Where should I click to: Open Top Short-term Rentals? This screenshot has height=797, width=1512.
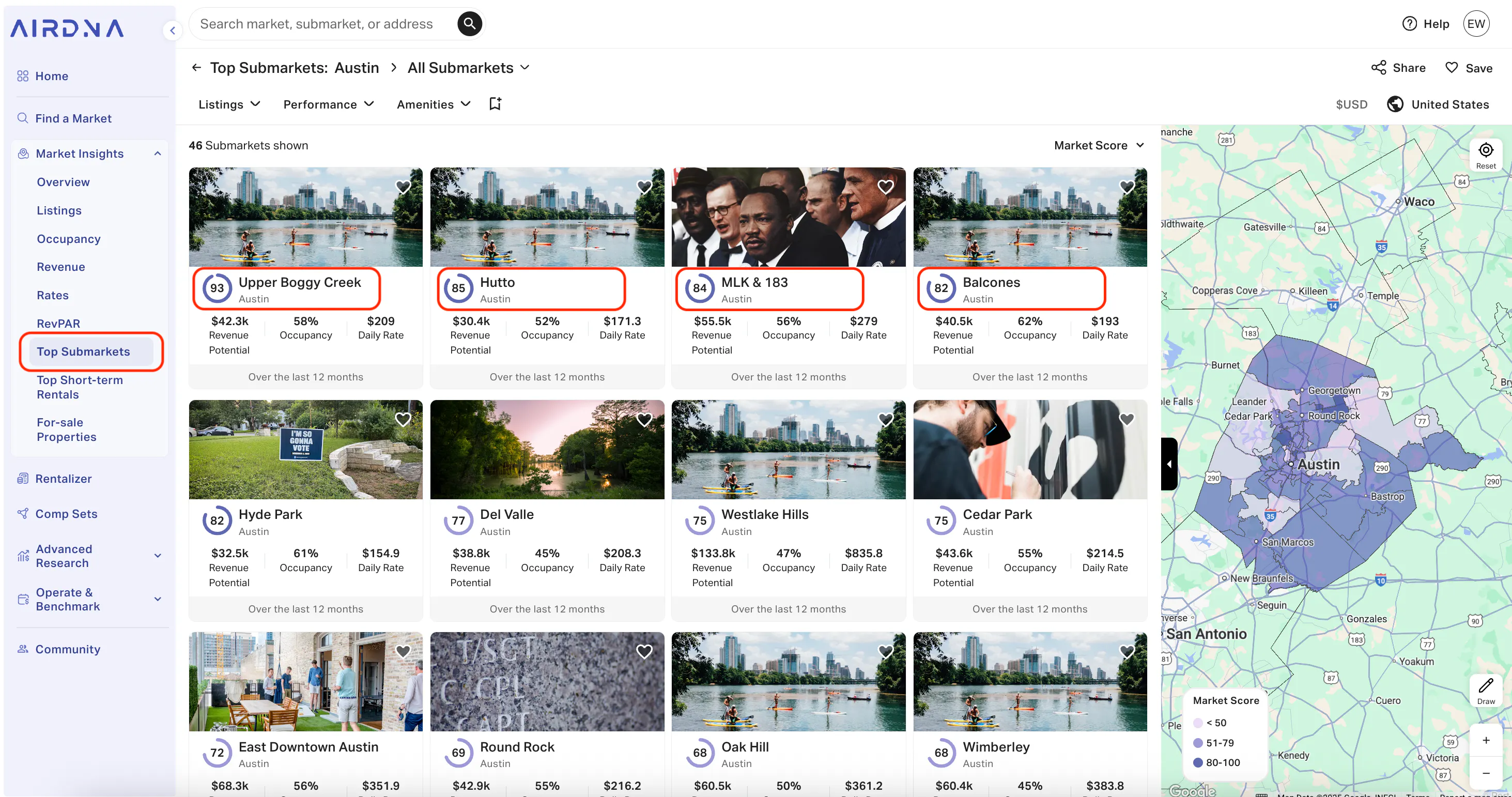(80, 387)
